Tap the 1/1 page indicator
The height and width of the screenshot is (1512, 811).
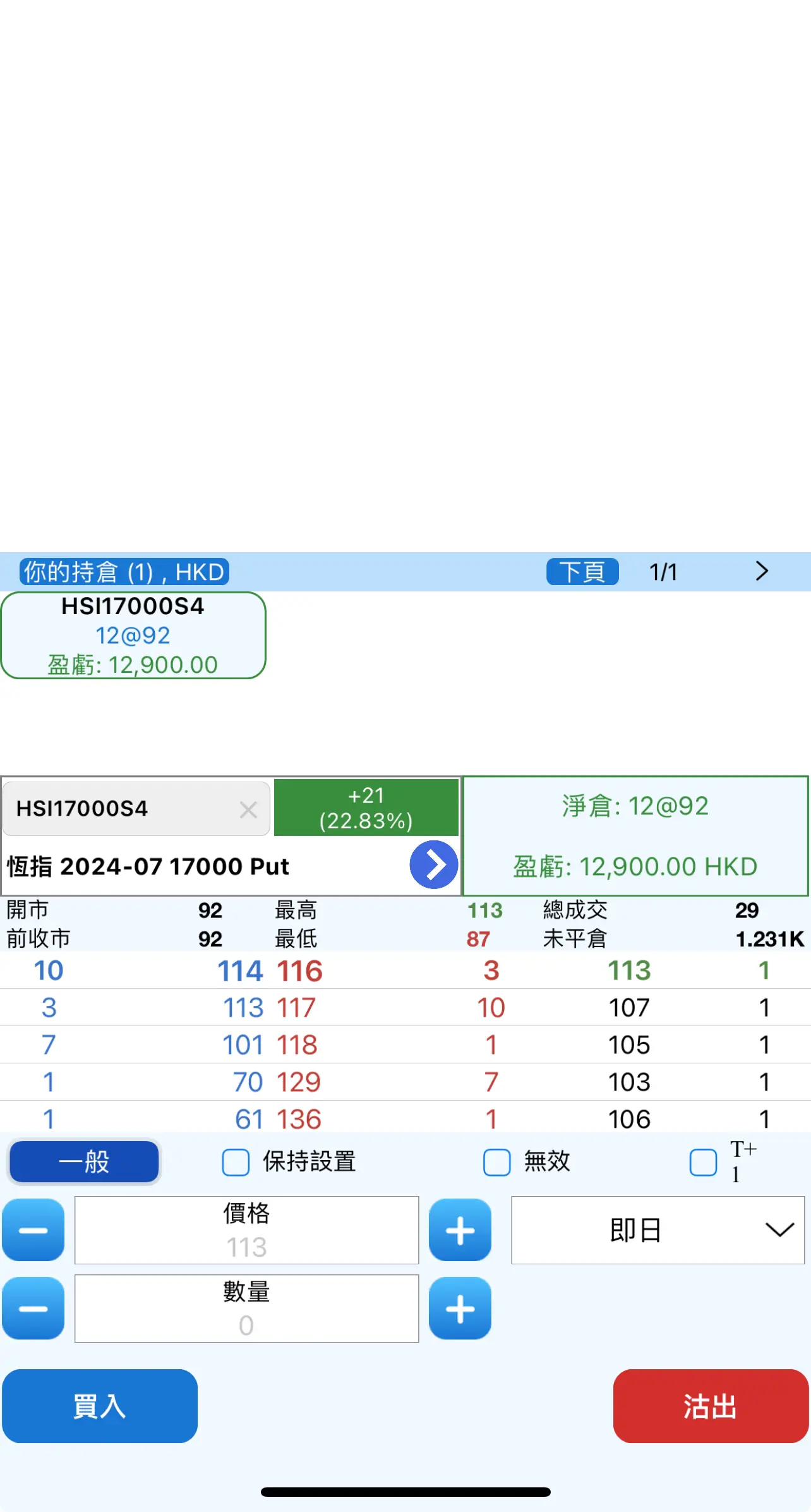pyautogui.click(x=663, y=572)
